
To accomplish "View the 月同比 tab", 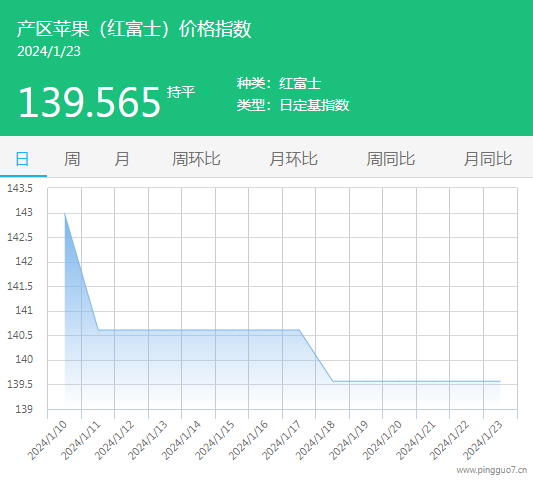I will 488,159.
